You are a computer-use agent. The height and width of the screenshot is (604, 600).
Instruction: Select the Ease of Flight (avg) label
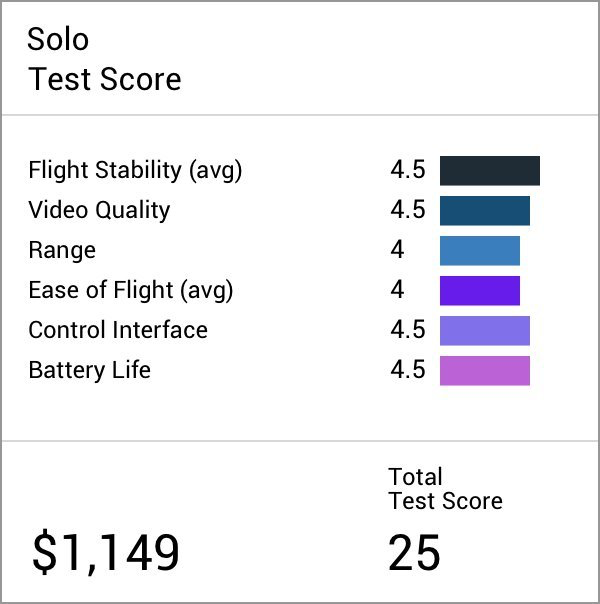point(131,290)
